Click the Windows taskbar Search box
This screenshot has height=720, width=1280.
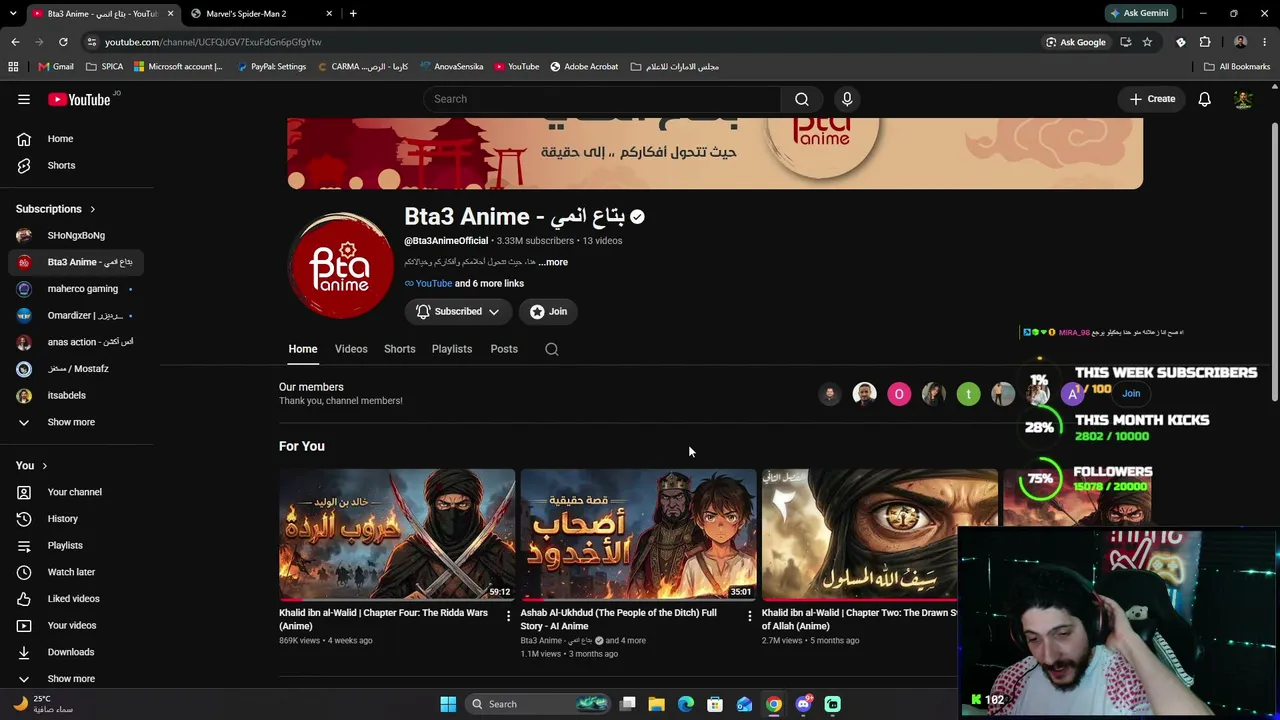[539, 704]
